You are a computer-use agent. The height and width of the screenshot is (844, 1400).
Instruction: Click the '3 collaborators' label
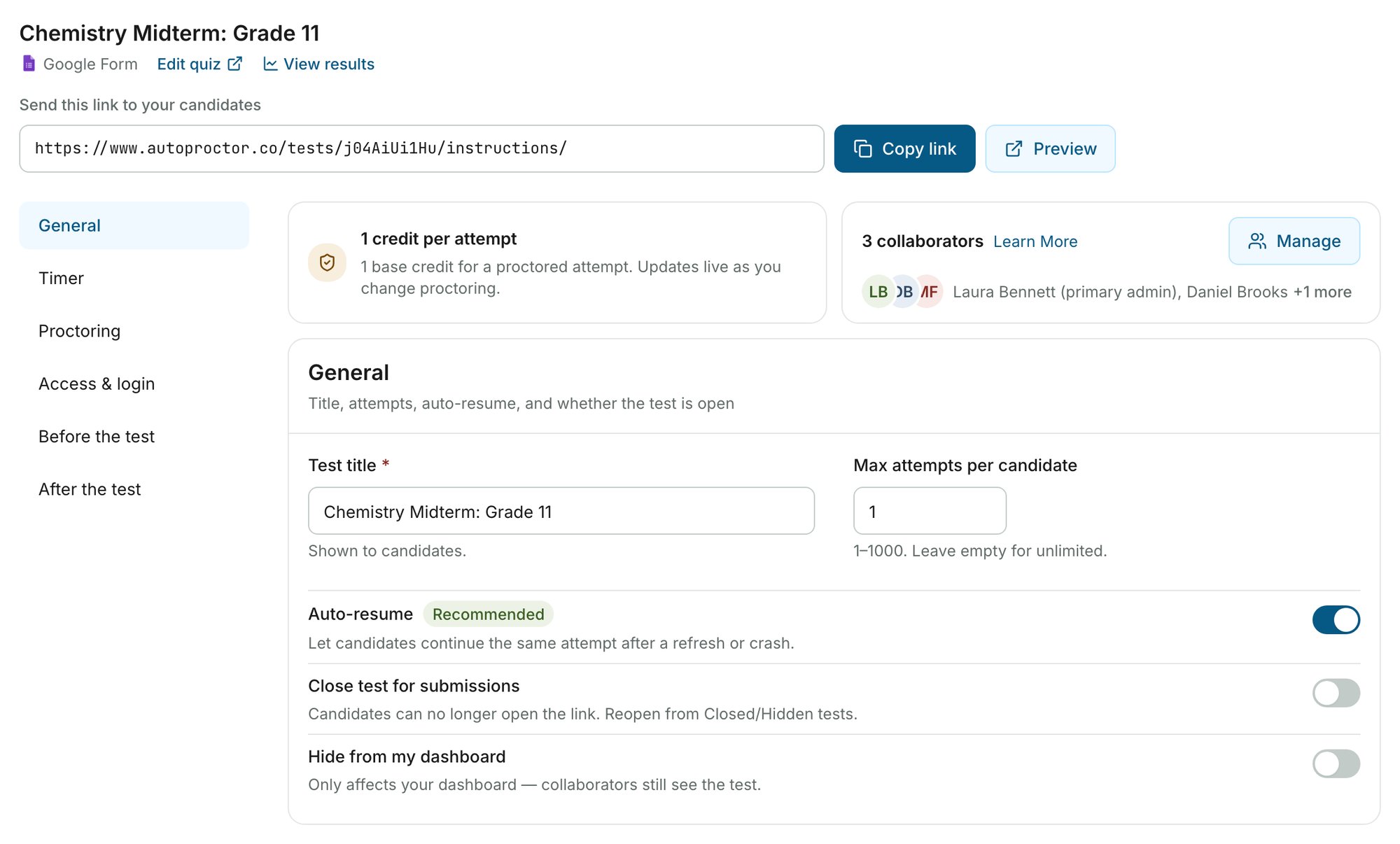click(923, 241)
